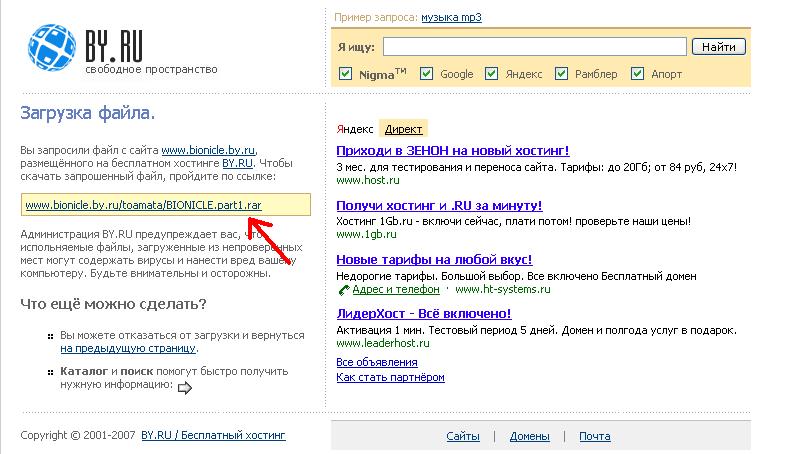This screenshot has height=454, width=793.
Task: Toggle the Nigma search engine checkbox
Action: pyautogui.click(x=345, y=74)
